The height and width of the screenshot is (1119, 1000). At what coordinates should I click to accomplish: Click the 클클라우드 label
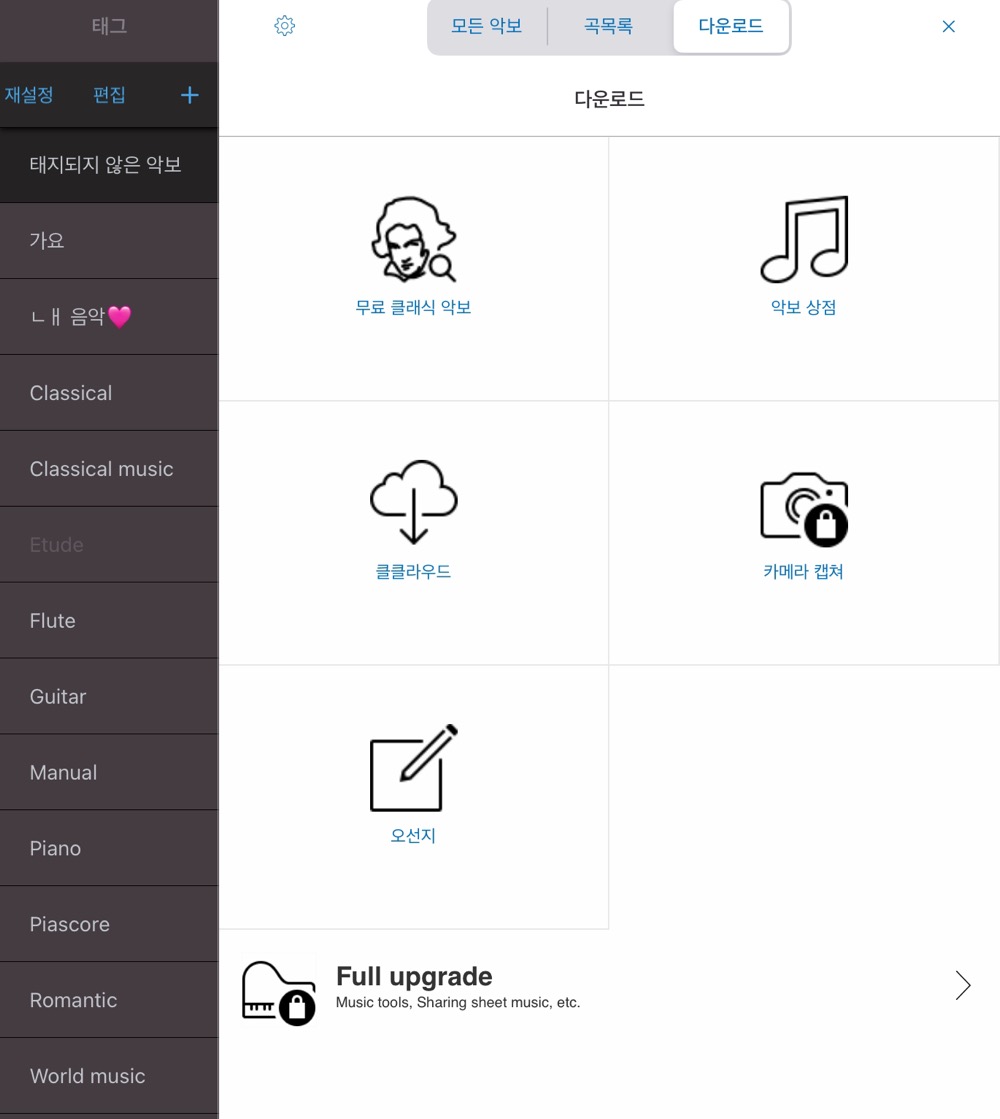tap(413, 572)
